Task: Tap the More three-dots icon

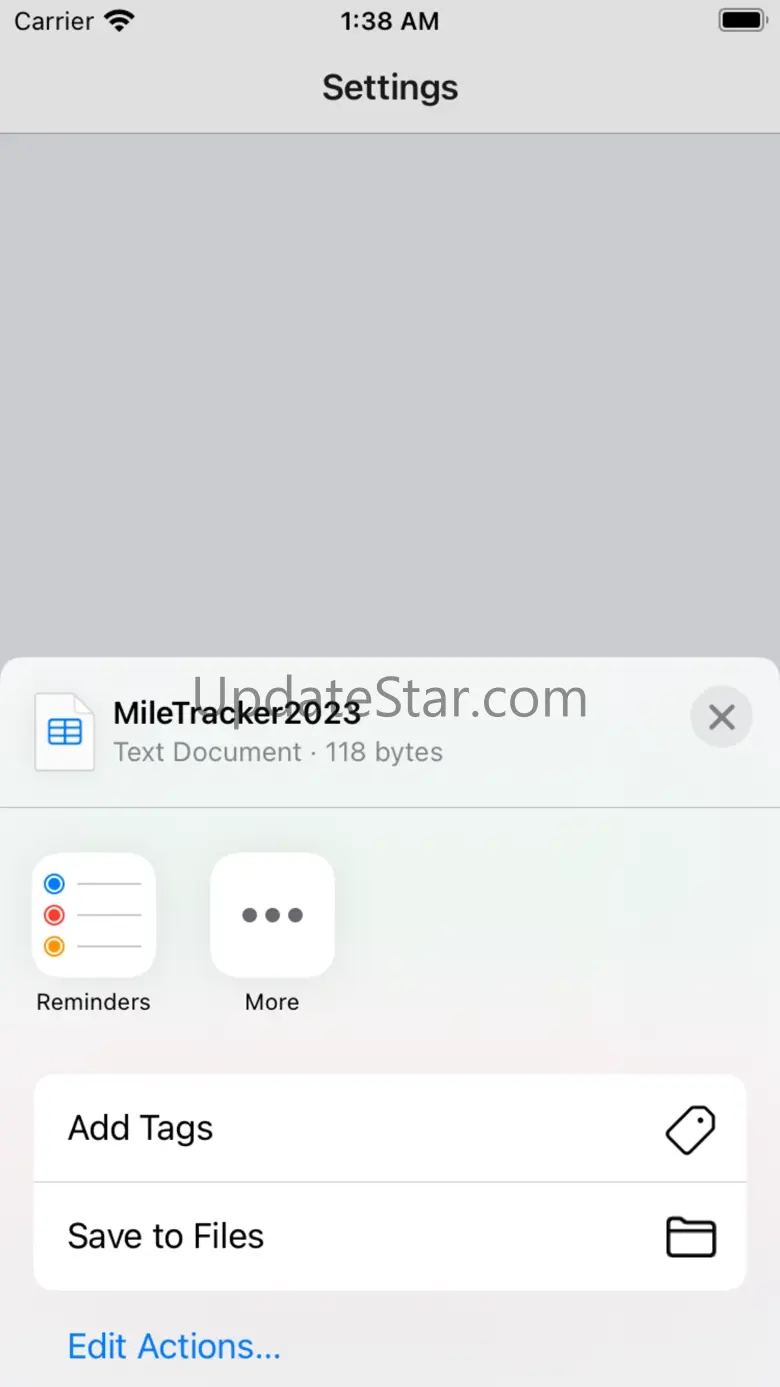Action: click(272, 914)
